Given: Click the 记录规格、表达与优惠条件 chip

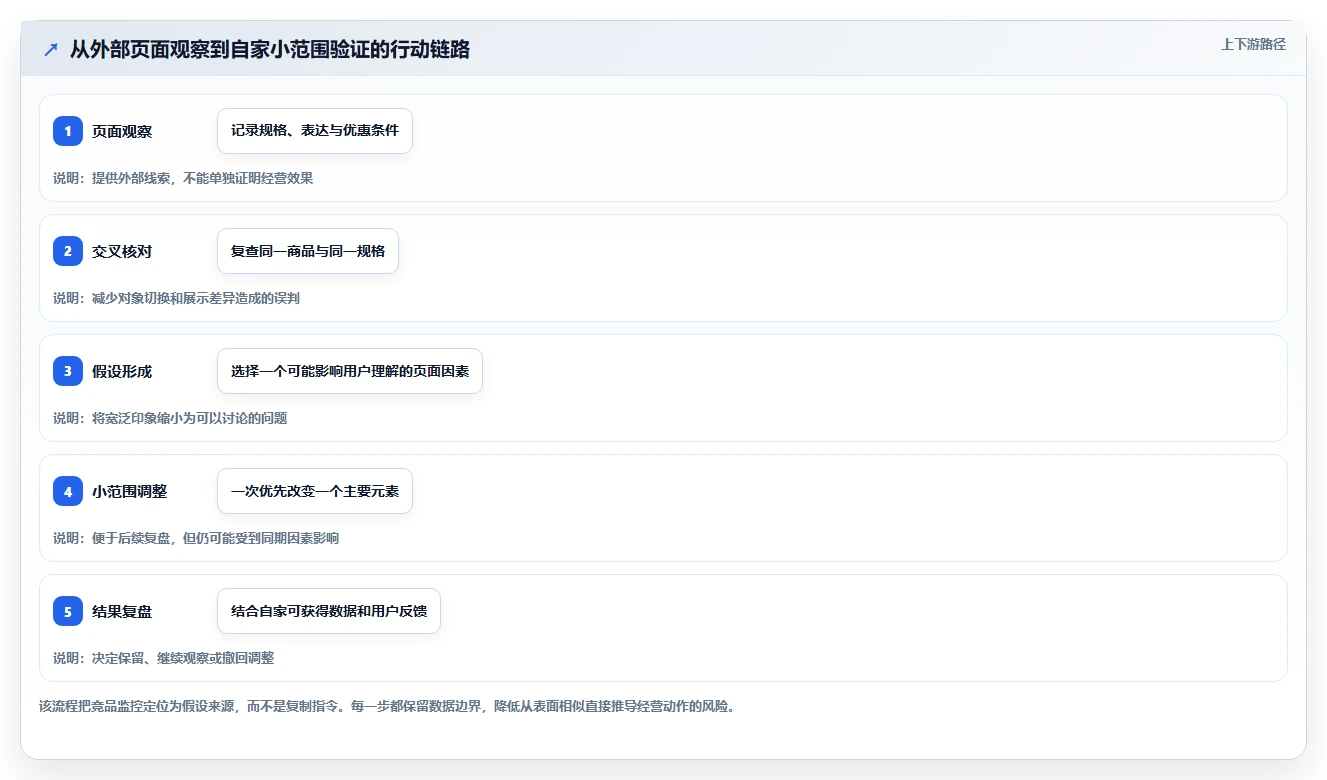Looking at the screenshot, I should (315, 131).
